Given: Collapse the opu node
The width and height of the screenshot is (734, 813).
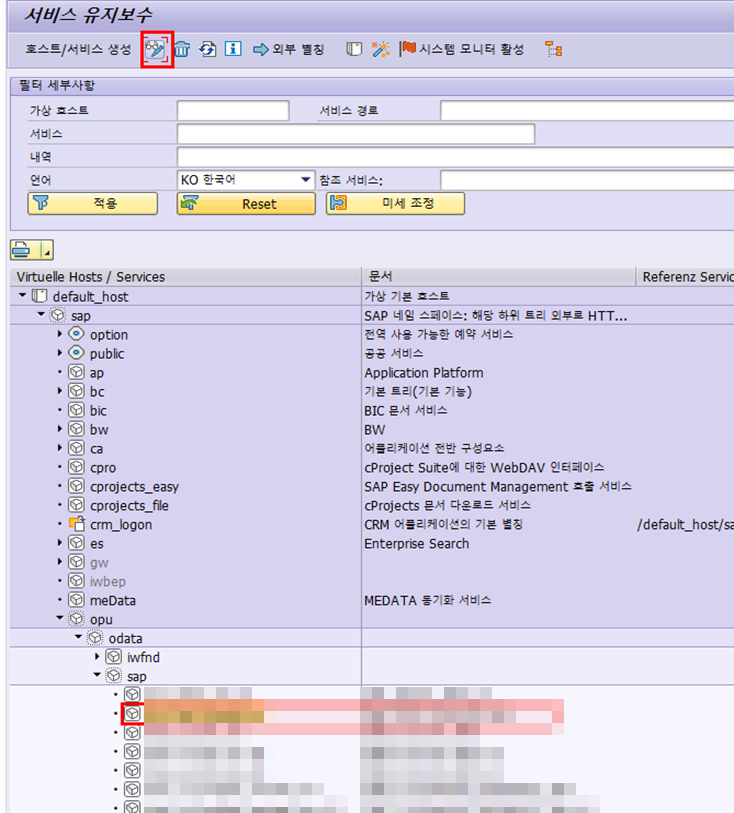Looking at the screenshot, I should 60,618.
